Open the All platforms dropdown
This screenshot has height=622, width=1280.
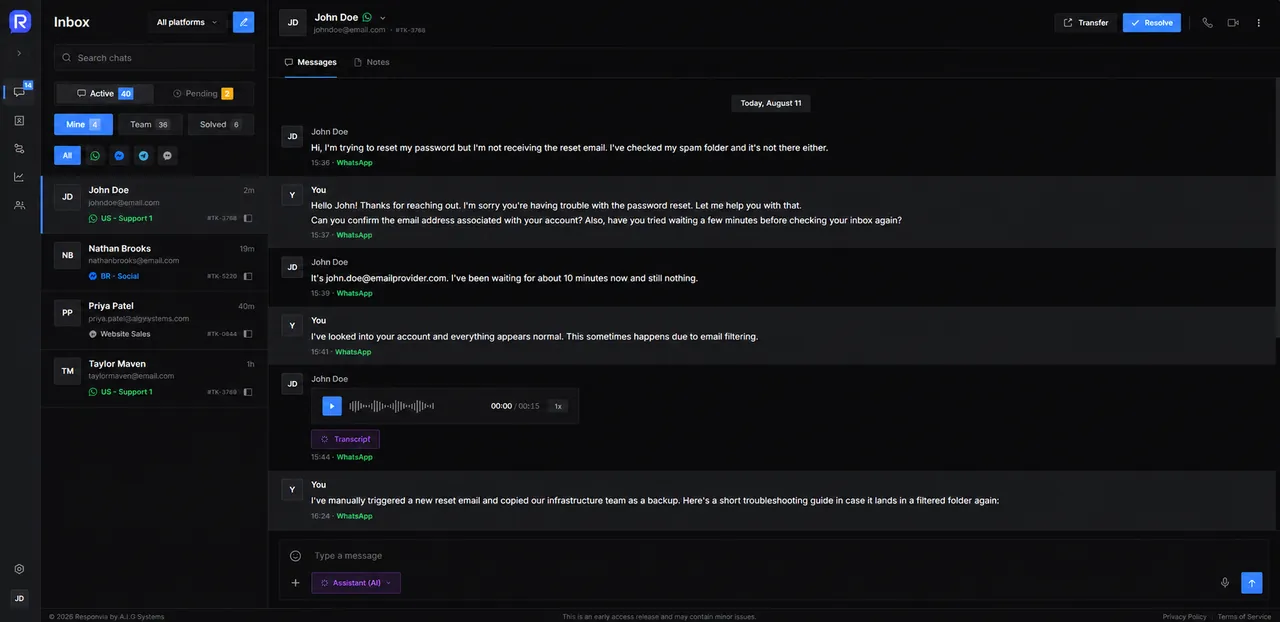point(187,22)
